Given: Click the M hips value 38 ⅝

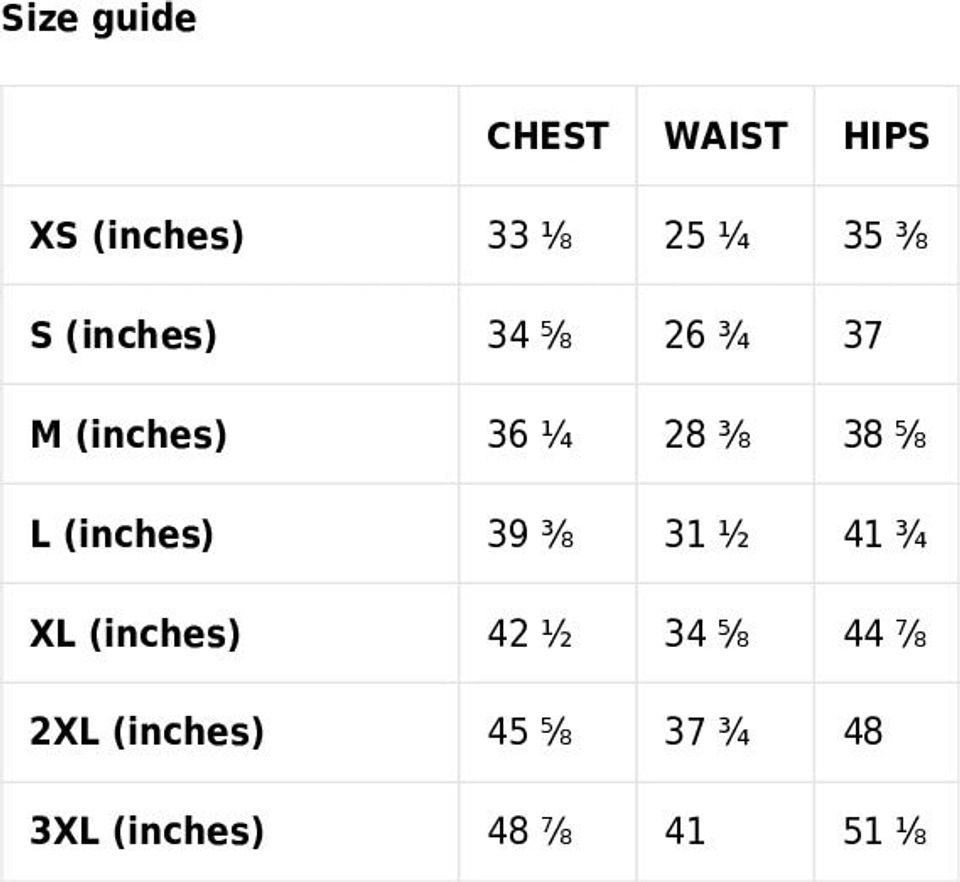Looking at the screenshot, I should [885, 434].
